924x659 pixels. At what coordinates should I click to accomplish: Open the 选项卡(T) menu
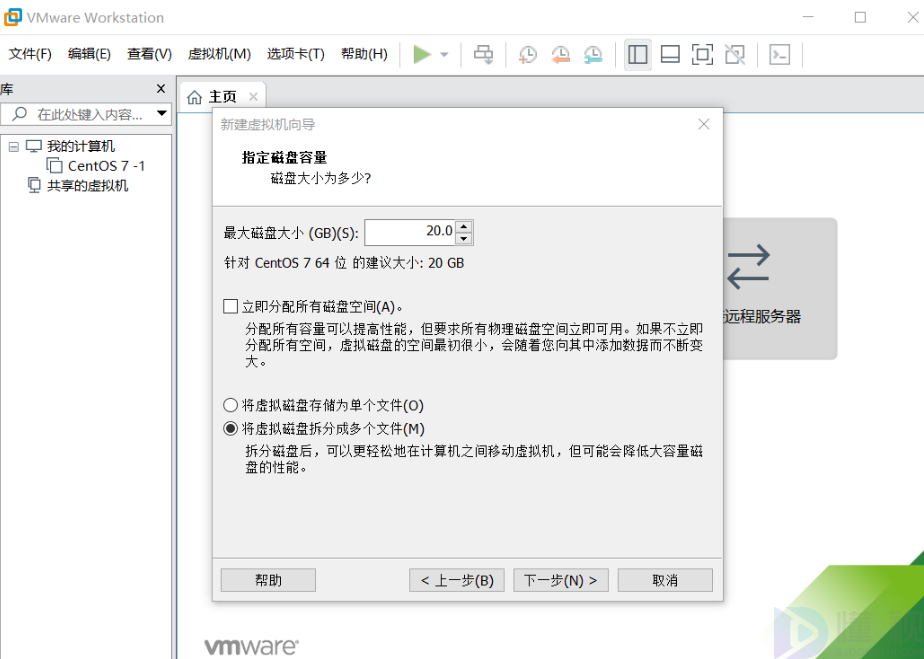(x=295, y=54)
